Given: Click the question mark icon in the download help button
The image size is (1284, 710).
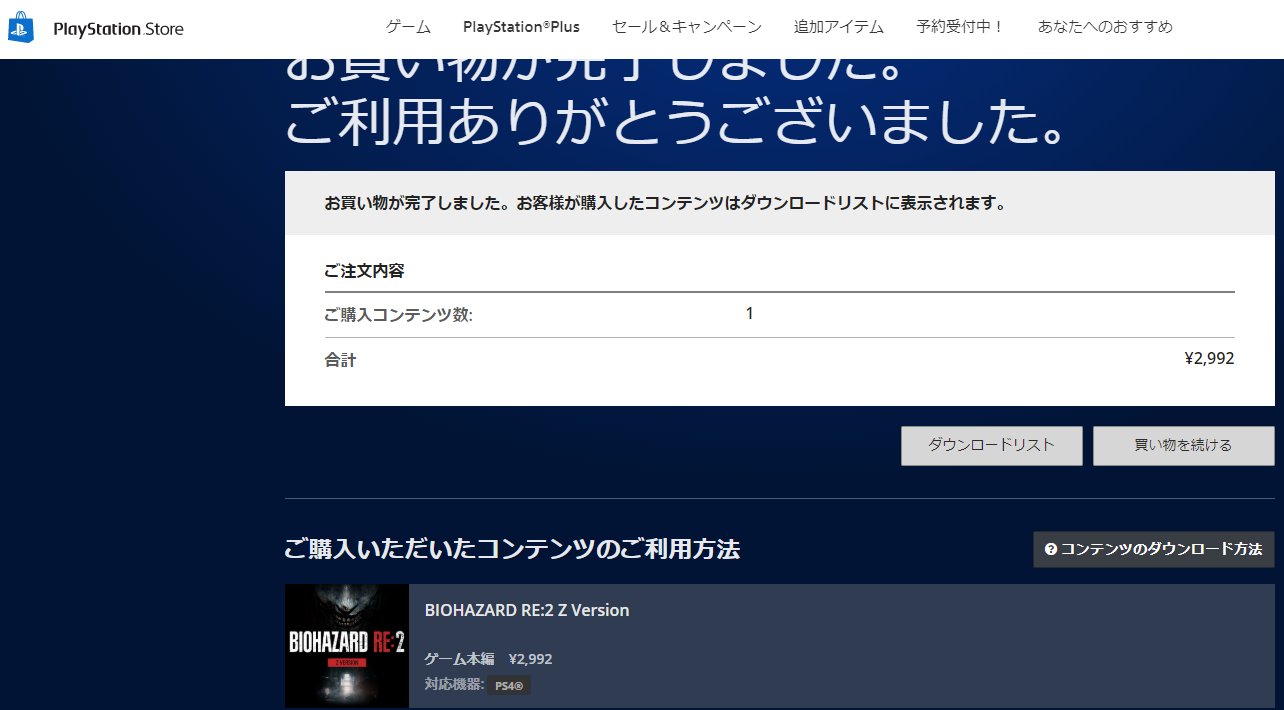Looking at the screenshot, I should [x=1050, y=549].
